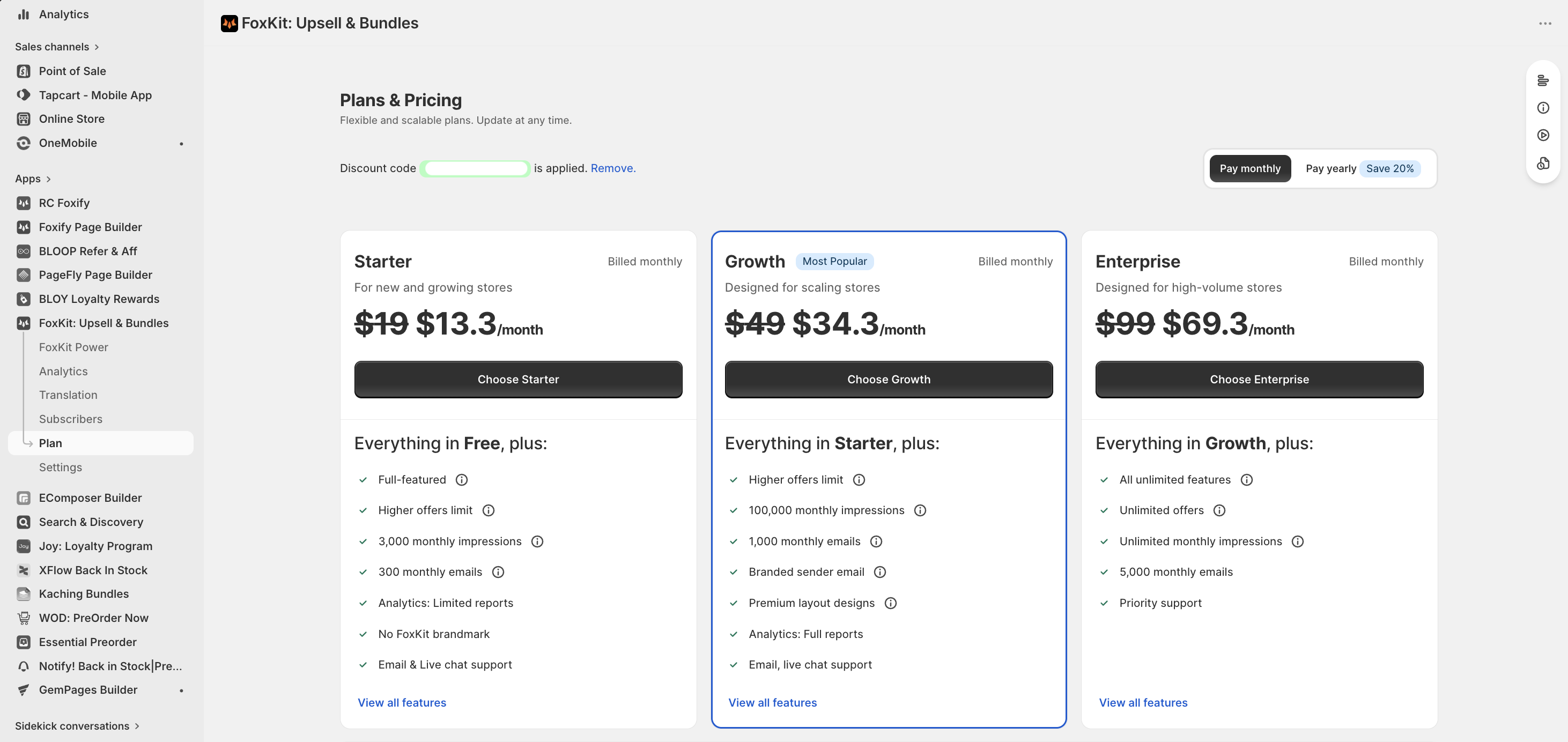Click the Essential Preorder icon
Image resolution: width=1568 pixels, height=742 pixels.
(x=24, y=642)
